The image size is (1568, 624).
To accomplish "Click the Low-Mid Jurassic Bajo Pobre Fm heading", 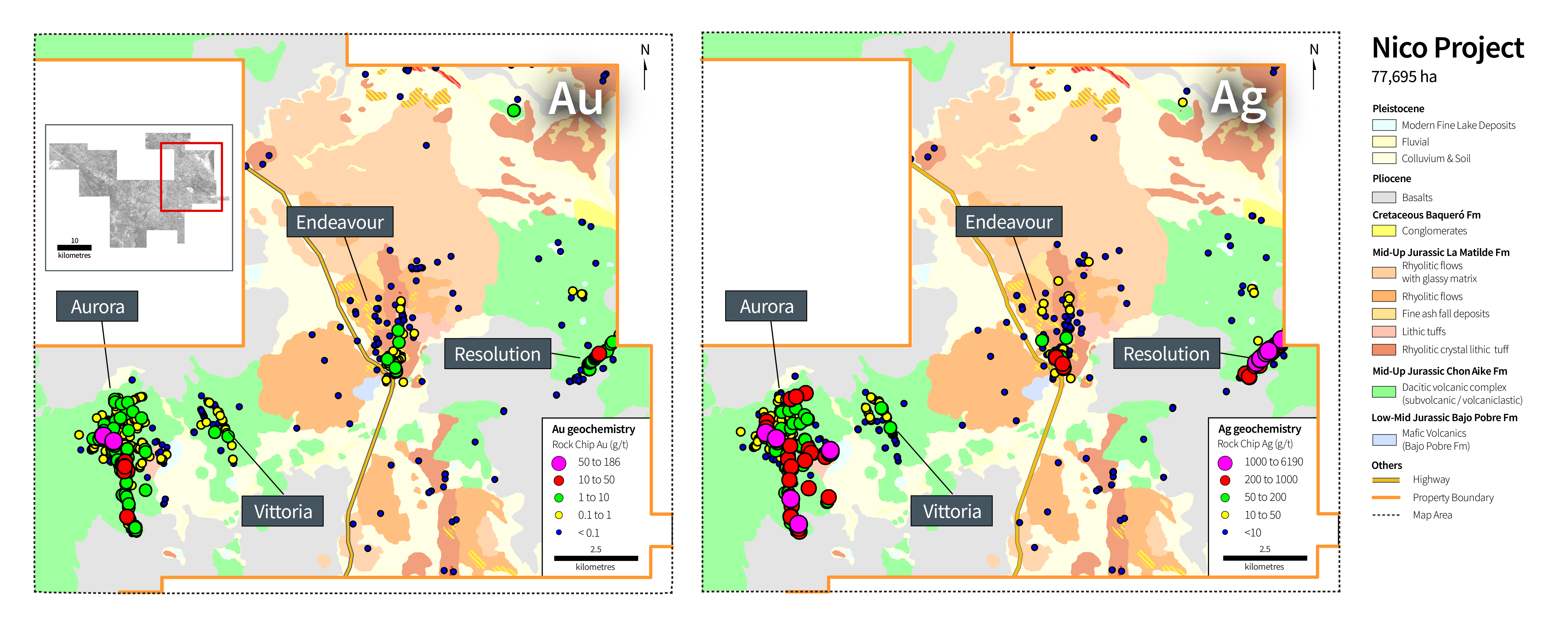I will pos(1445,418).
